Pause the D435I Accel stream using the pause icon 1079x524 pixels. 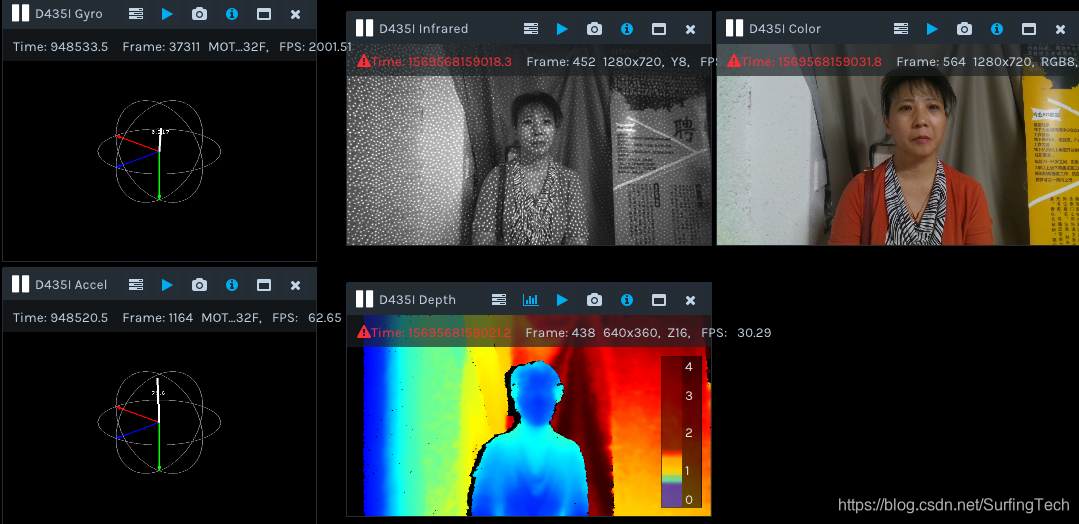coord(20,284)
